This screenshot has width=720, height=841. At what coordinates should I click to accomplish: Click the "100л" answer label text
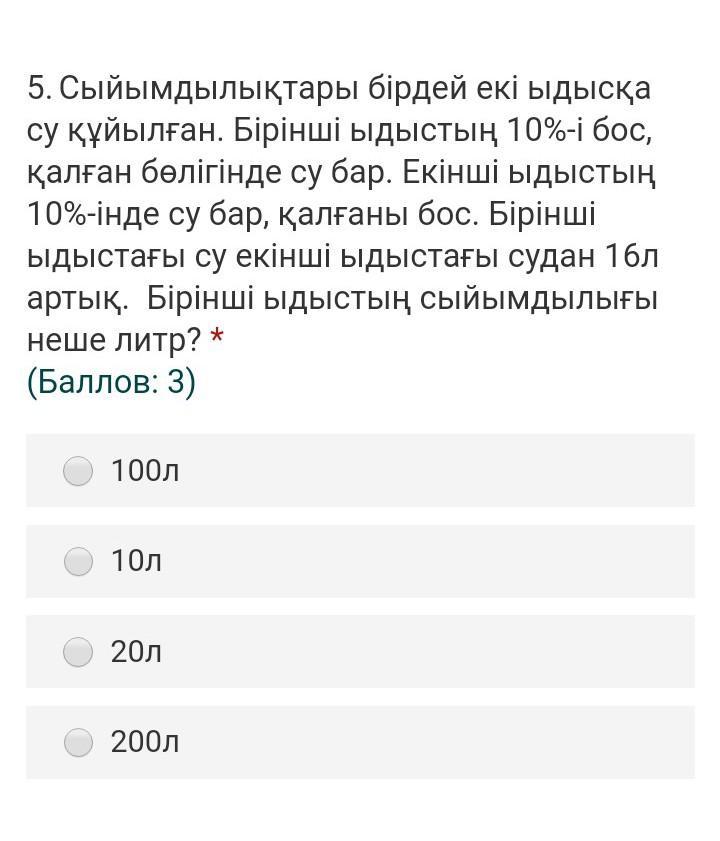[145, 470]
